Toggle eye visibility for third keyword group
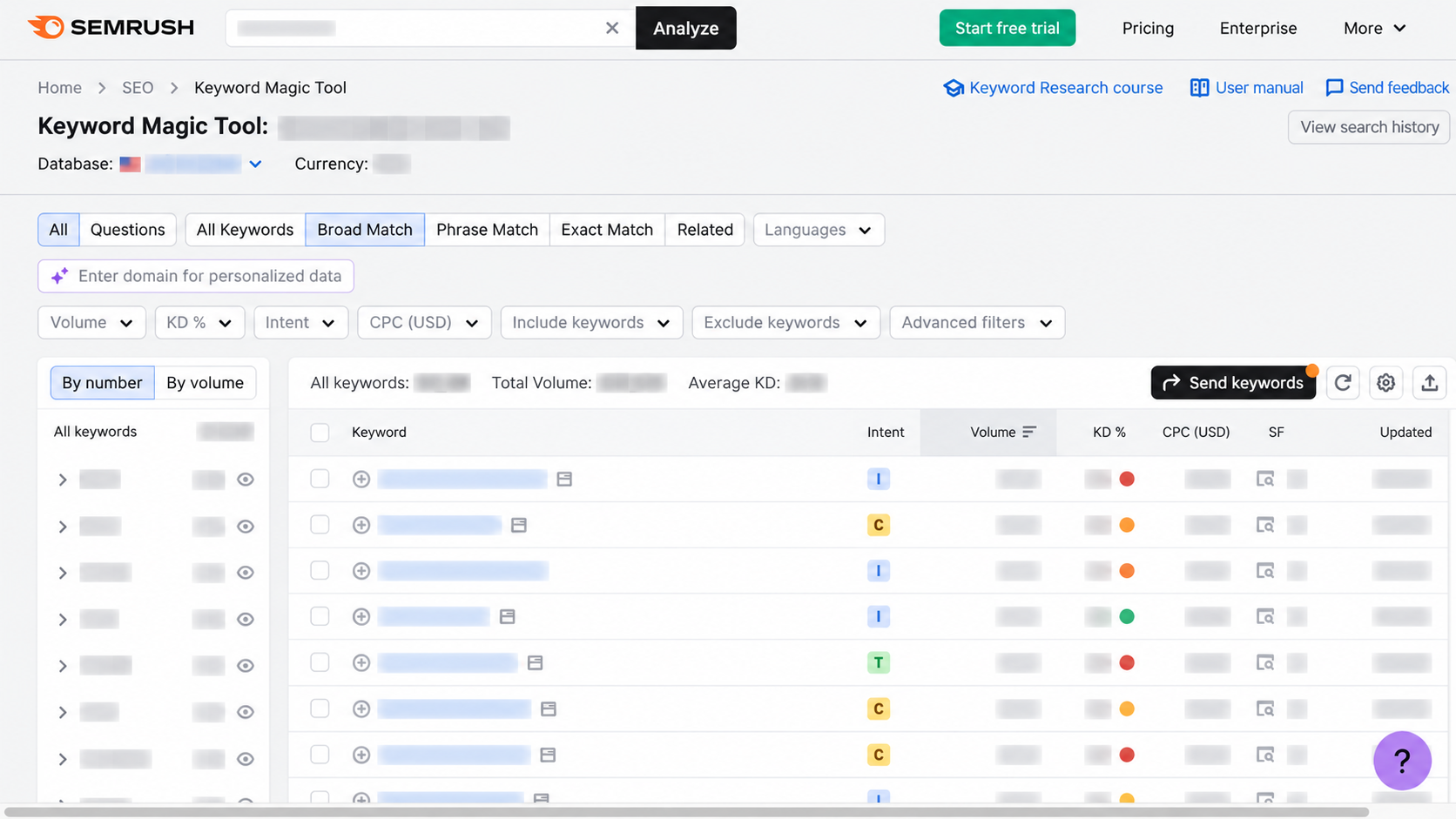This screenshot has height=819, width=1456. click(246, 573)
